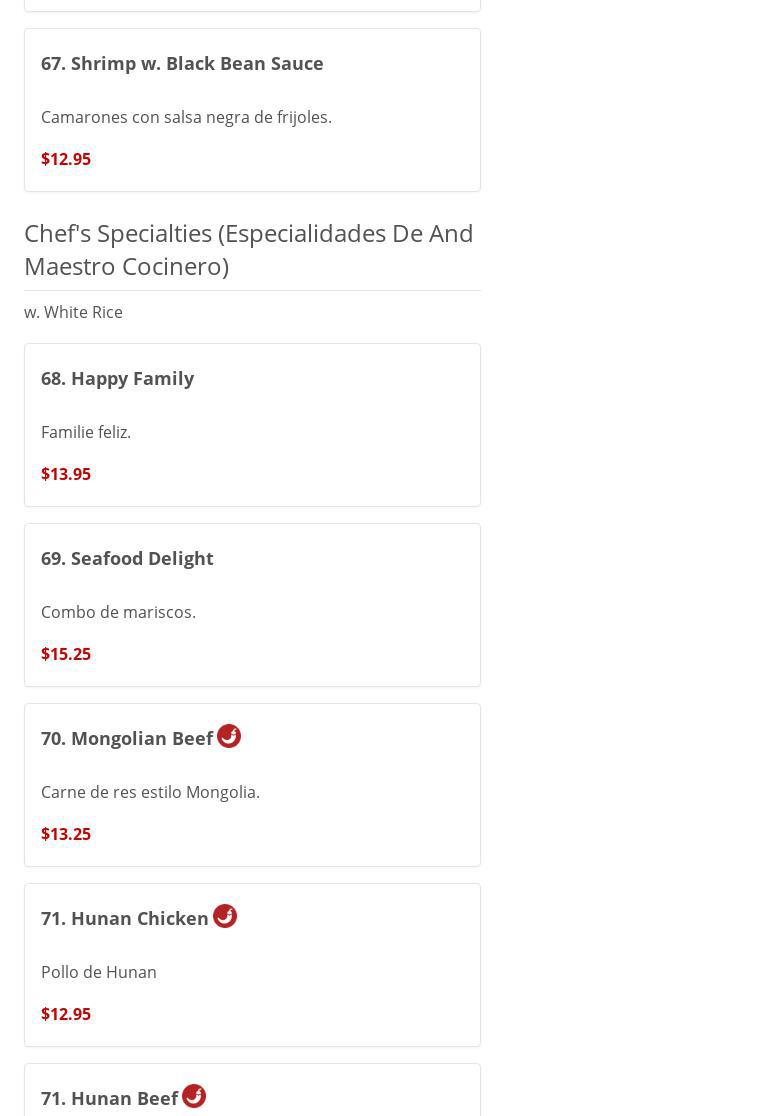This screenshot has height=1116, width=770.
Task: Click the 'Combo de mariscos.' description
Action: tap(118, 612)
